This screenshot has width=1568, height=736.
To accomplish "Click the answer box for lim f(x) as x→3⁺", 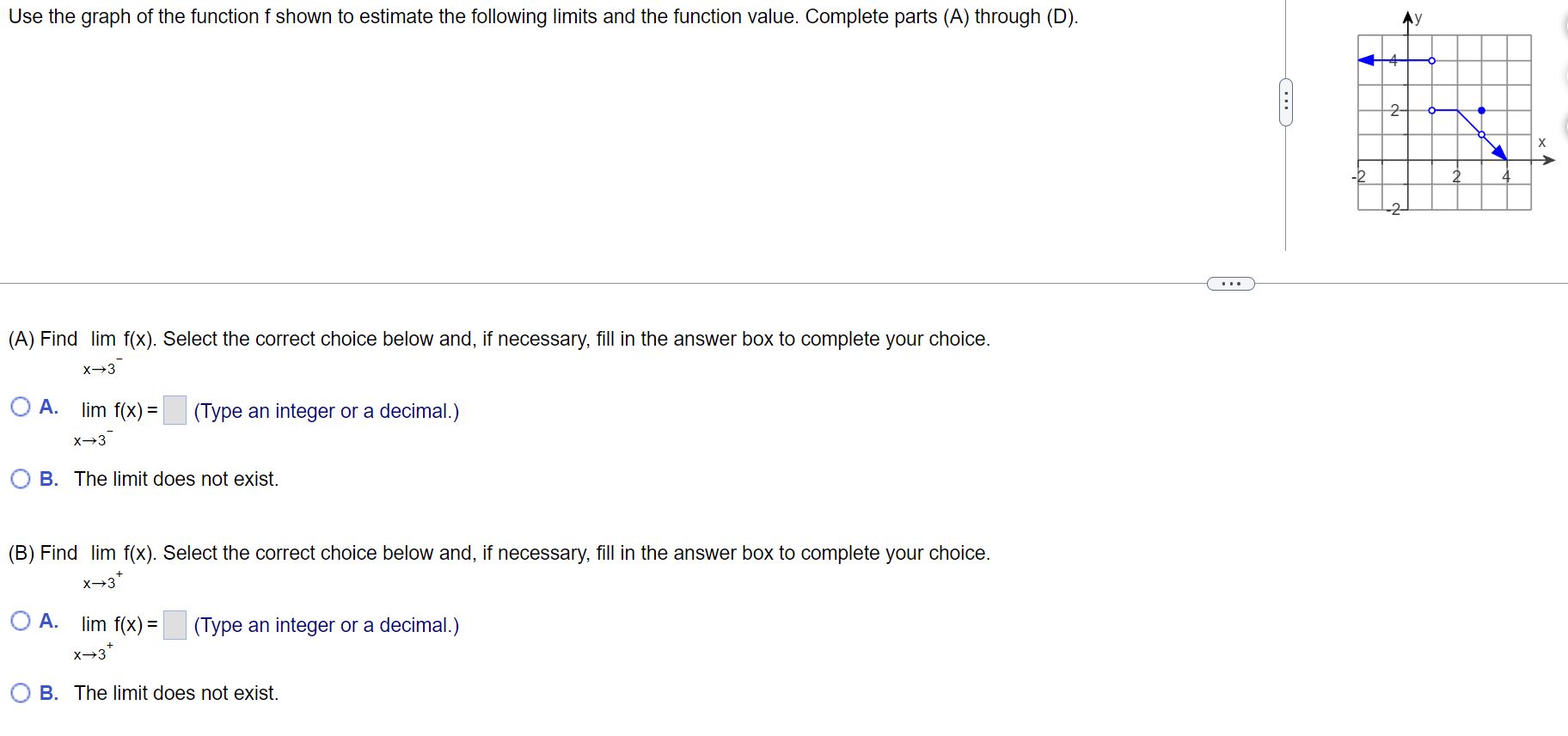I will tap(176, 625).
